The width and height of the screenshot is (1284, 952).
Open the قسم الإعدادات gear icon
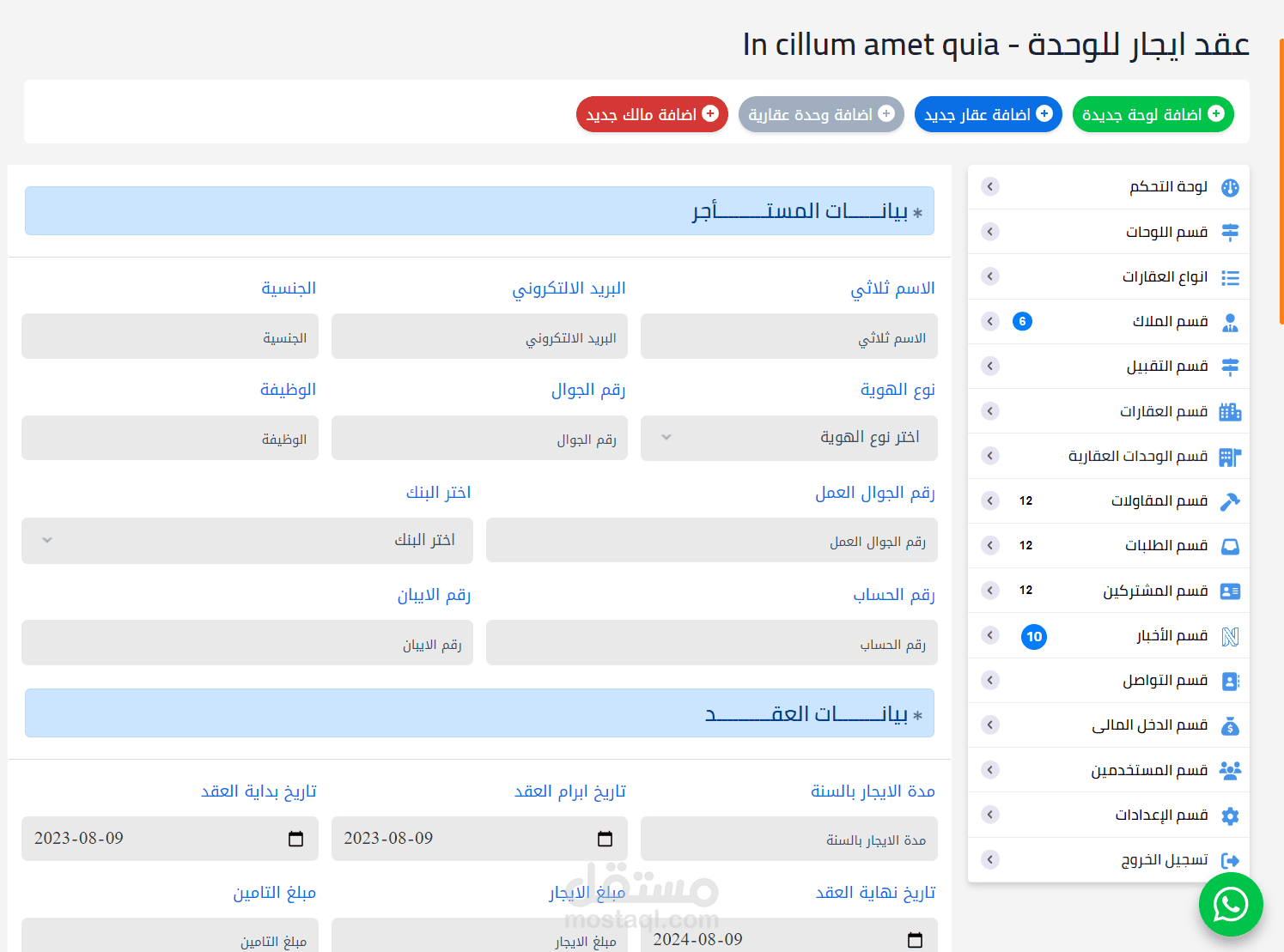(1230, 815)
